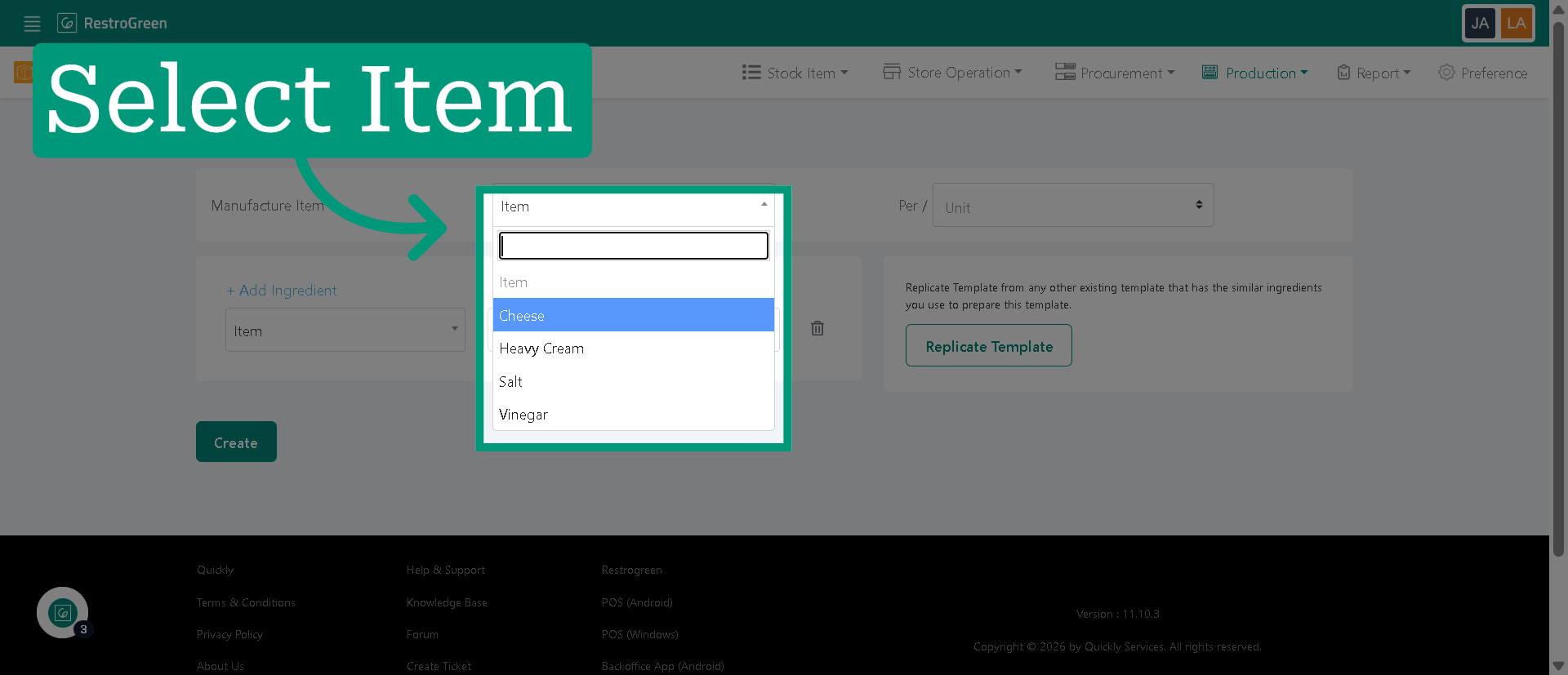Open the Unit dropdown selector
The width and height of the screenshot is (1568, 675).
(x=1073, y=206)
